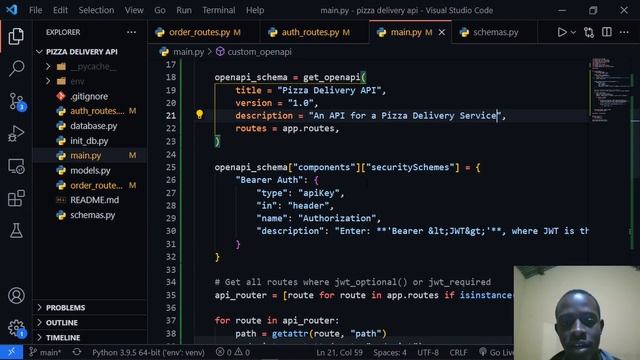Click the Synchronize Changes icon in status bar

77,352
